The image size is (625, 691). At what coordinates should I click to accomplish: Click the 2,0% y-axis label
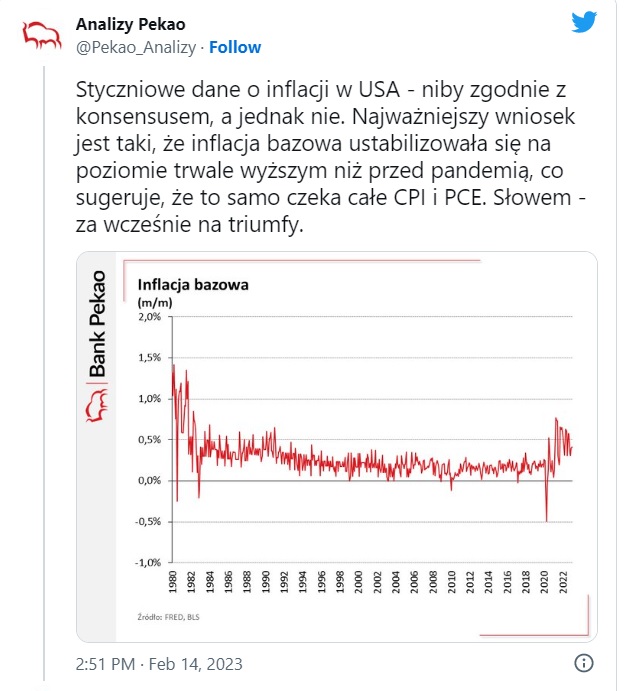(x=148, y=317)
